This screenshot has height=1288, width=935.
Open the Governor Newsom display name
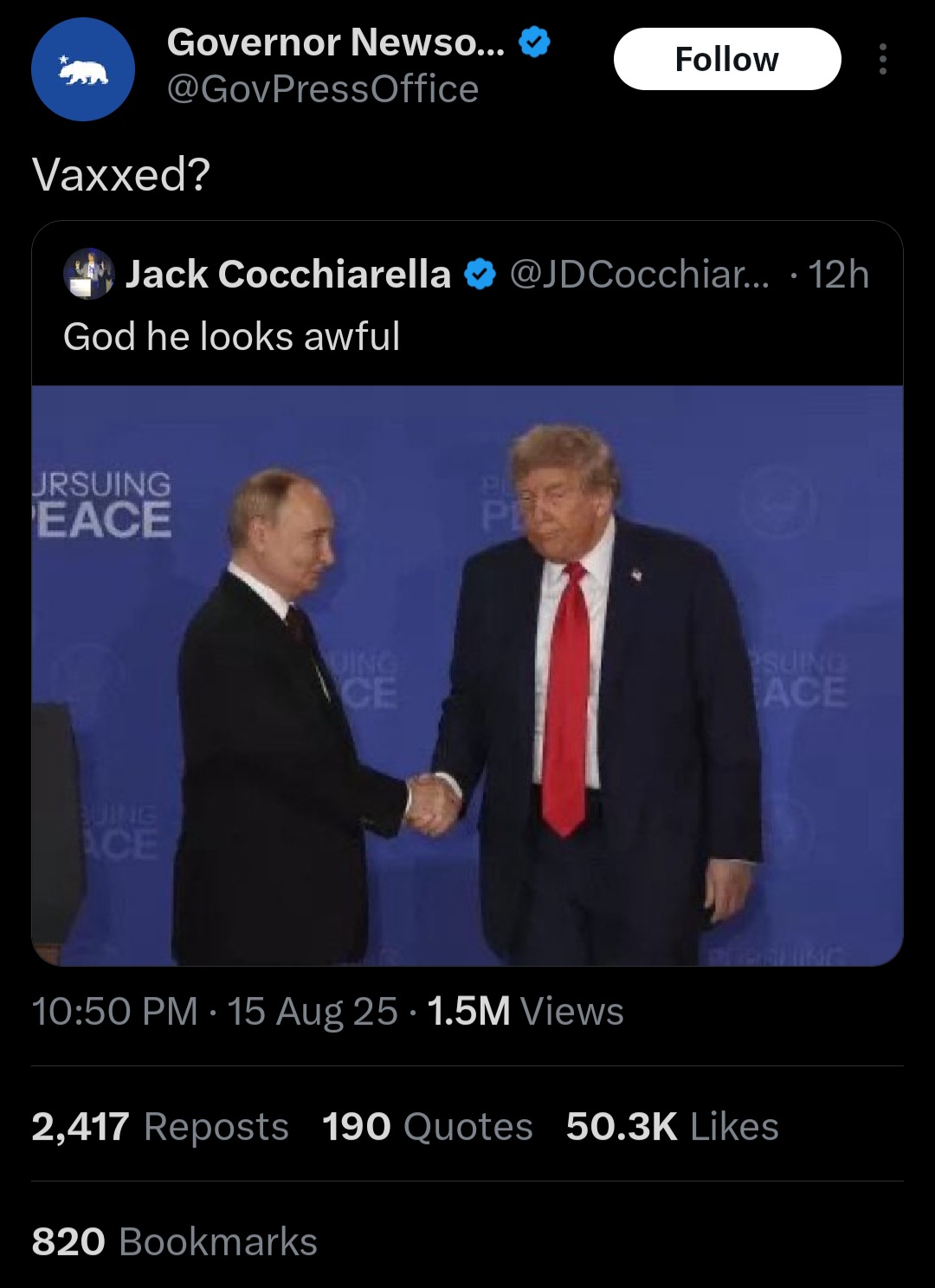335,42
